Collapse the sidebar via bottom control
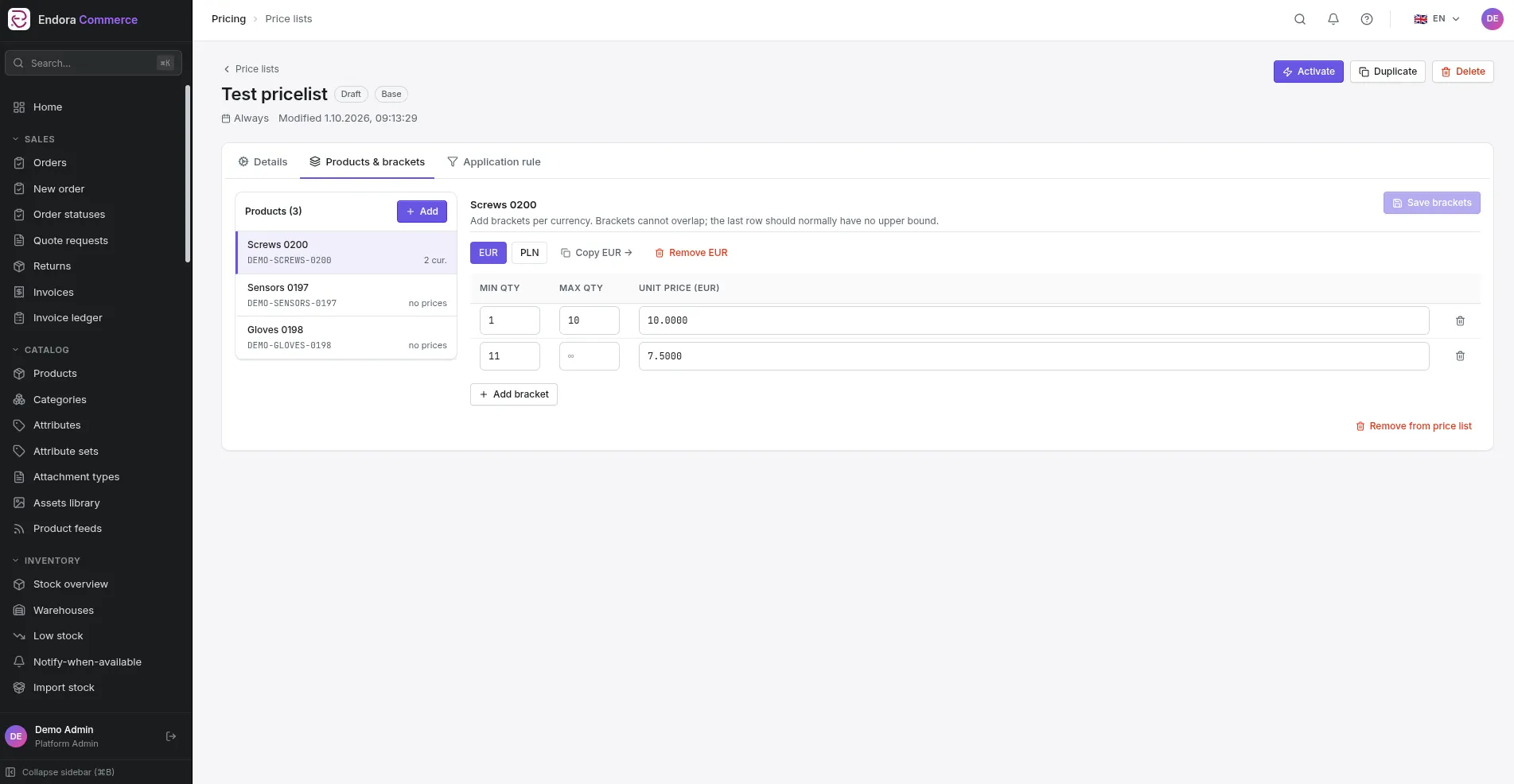1514x784 pixels. click(60, 772)
